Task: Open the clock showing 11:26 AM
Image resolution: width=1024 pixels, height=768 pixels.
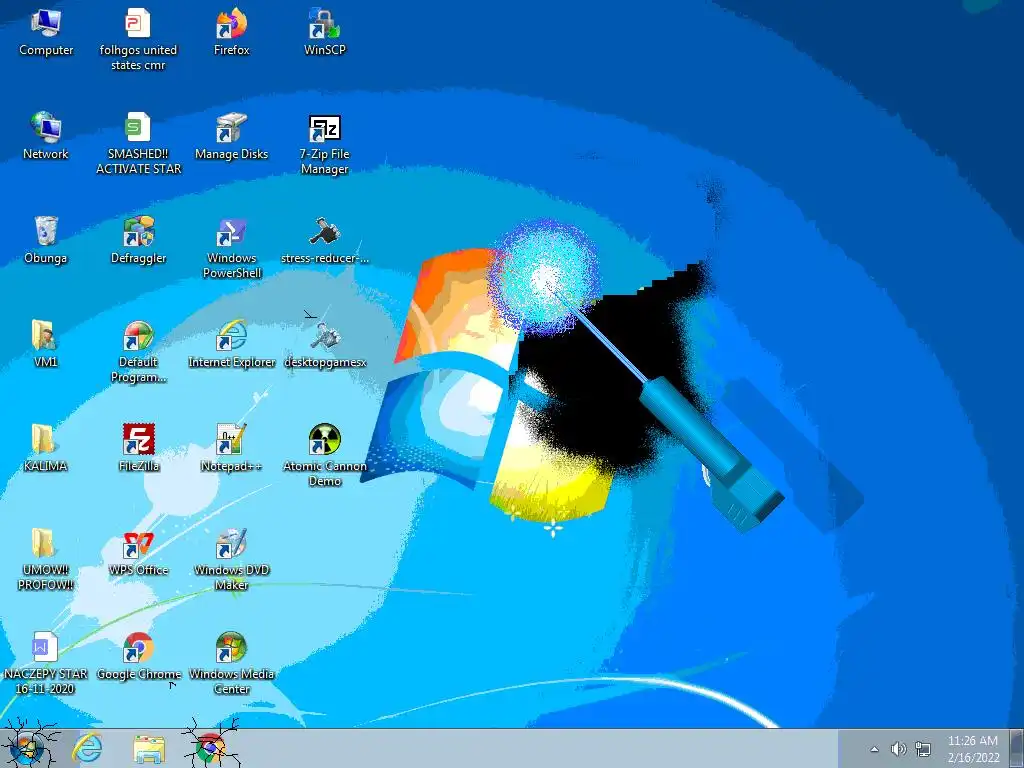Action: (x=973, y=749)
